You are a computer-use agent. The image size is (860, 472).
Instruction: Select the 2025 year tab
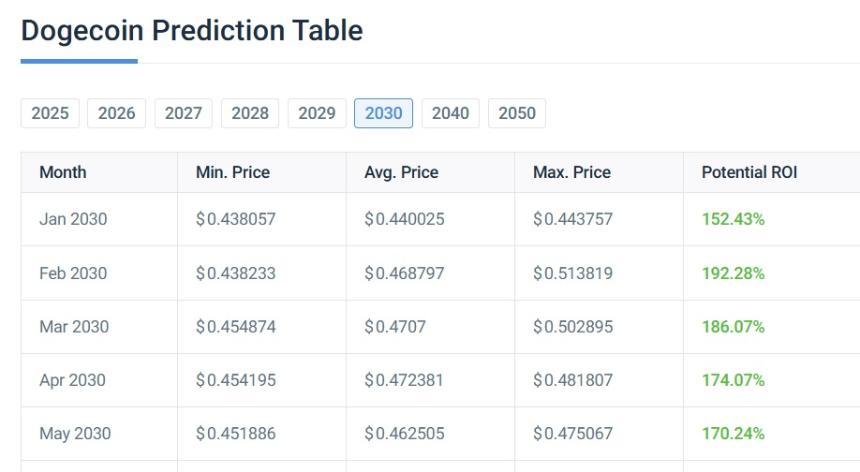50,113
